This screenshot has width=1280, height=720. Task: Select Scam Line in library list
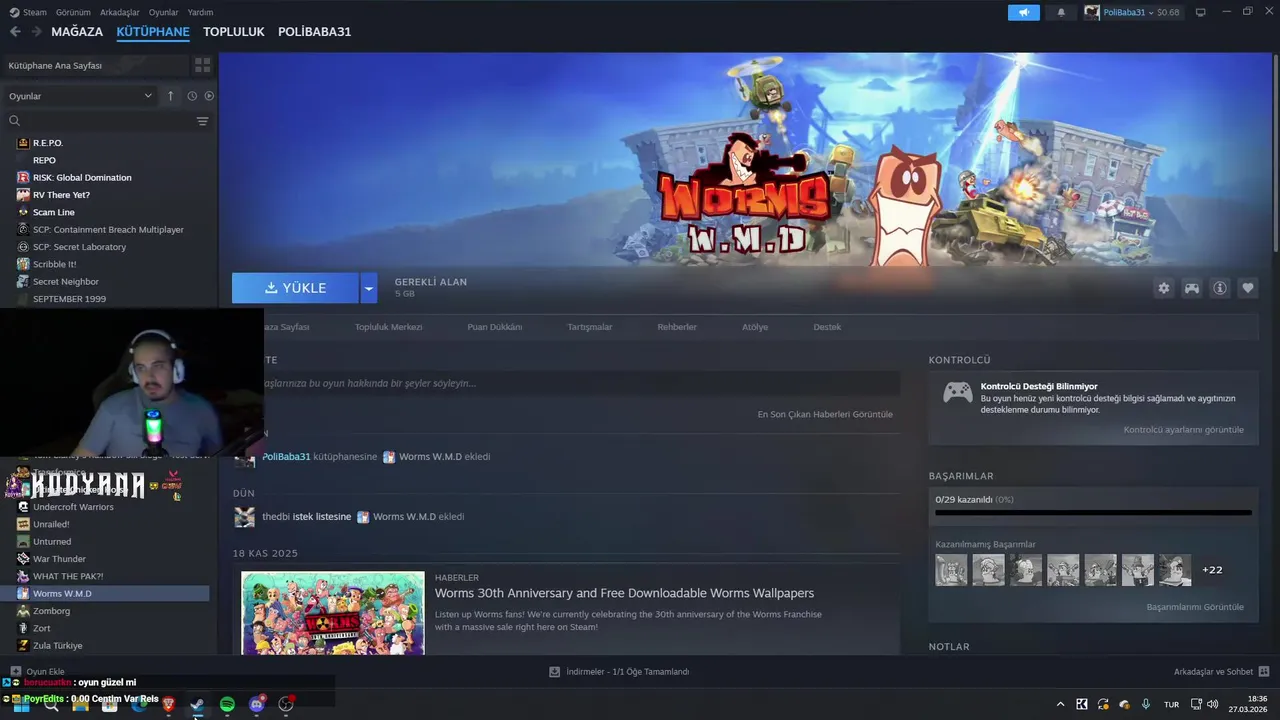coord(54,212)
